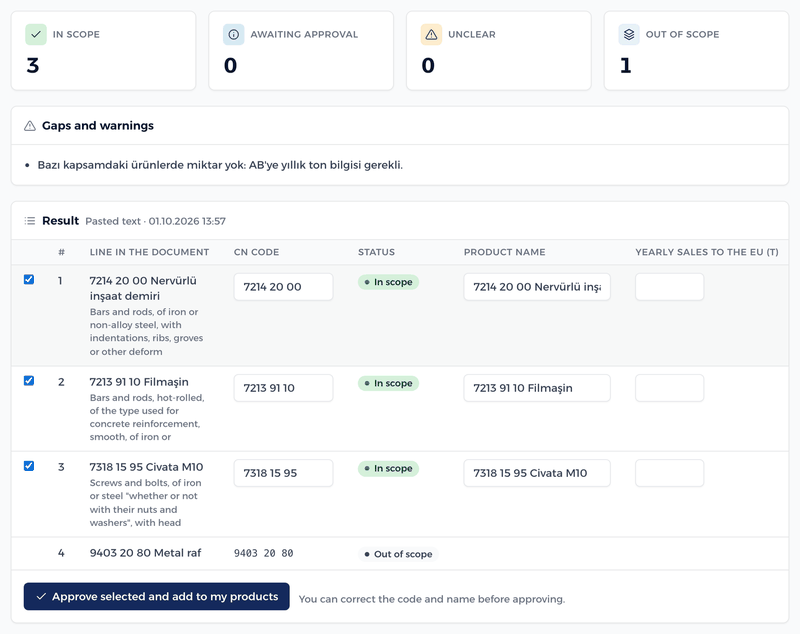Click the LINE IN THE DOCUMENT column header

click(149, 252)
